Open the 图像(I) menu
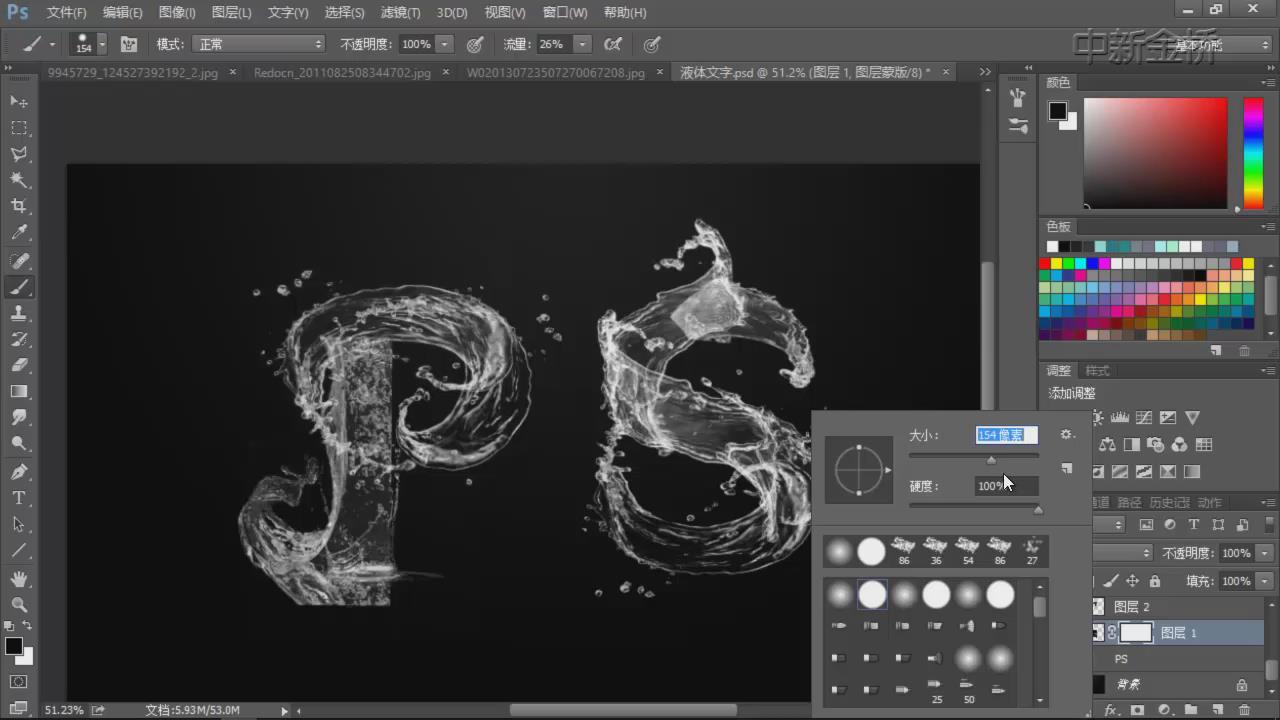 click(x=177, y=13)
